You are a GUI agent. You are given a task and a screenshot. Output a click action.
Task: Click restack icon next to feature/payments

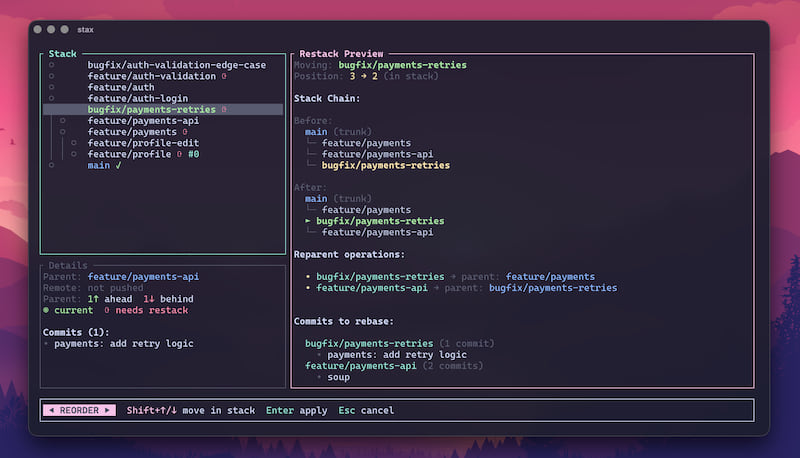pos(185,132)
